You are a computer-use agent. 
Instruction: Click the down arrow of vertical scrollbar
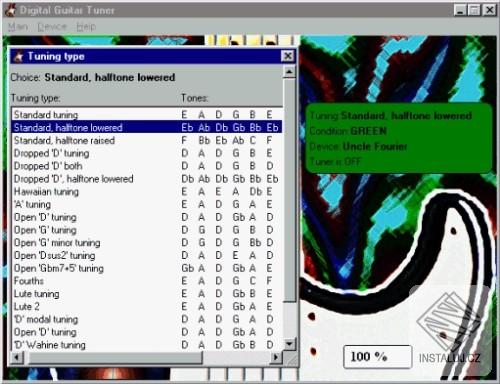289,344
